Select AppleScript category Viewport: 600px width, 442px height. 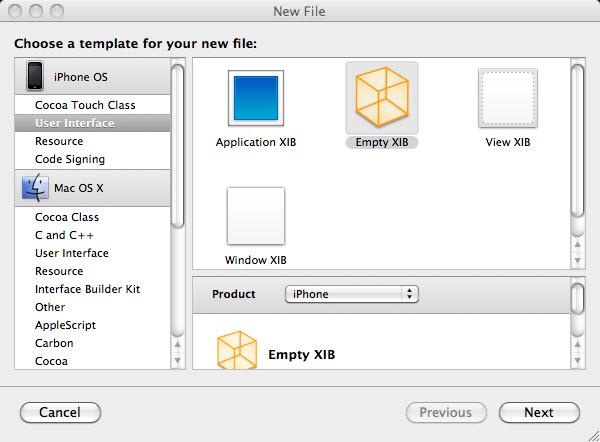pos(93,325)
